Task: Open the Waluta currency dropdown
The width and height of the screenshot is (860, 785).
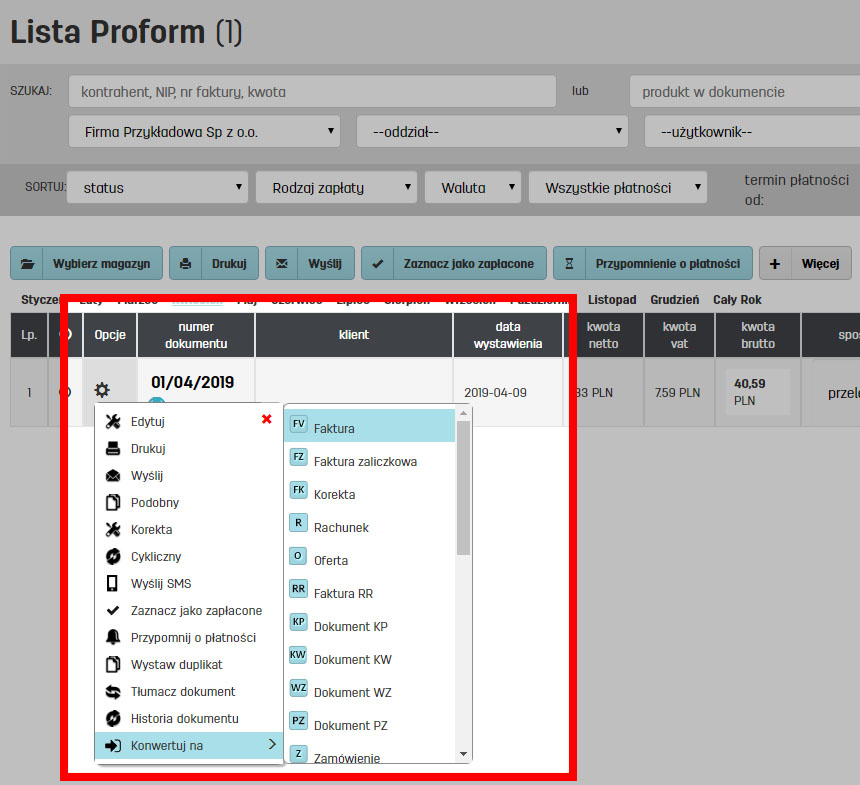Action: pyautogui.click(x=473, y=187)
